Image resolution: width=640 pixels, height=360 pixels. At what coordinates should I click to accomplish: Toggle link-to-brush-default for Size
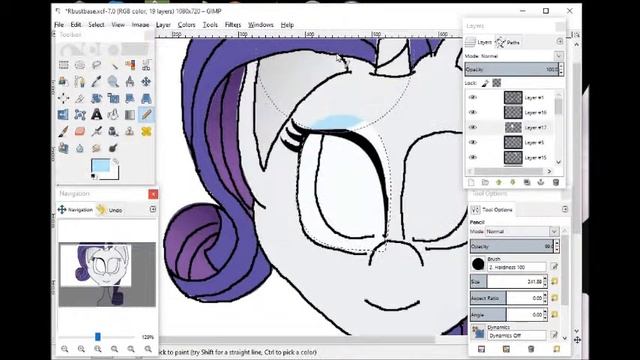point(555,282)
